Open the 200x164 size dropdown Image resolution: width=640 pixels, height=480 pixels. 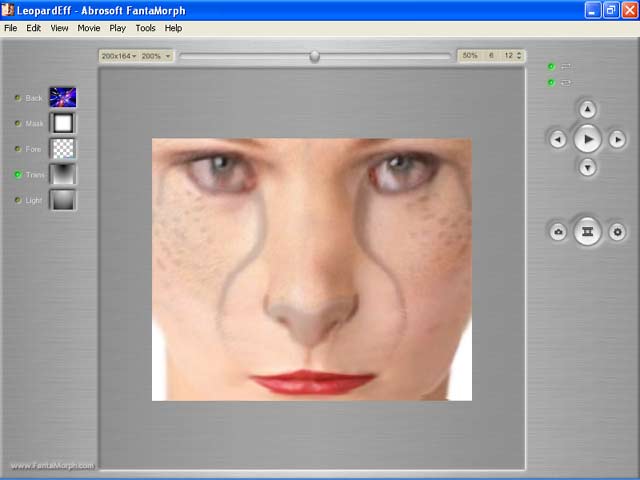click(x=119, y=56)
